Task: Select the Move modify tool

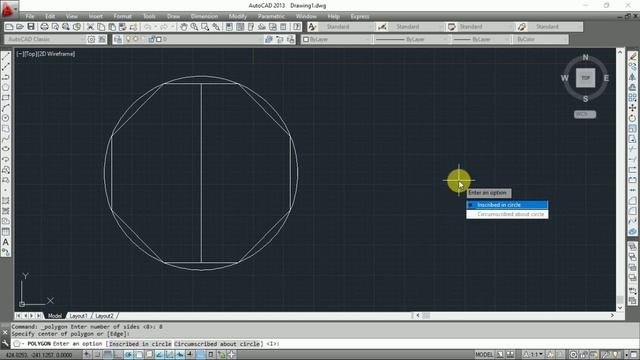Action: 632,108
